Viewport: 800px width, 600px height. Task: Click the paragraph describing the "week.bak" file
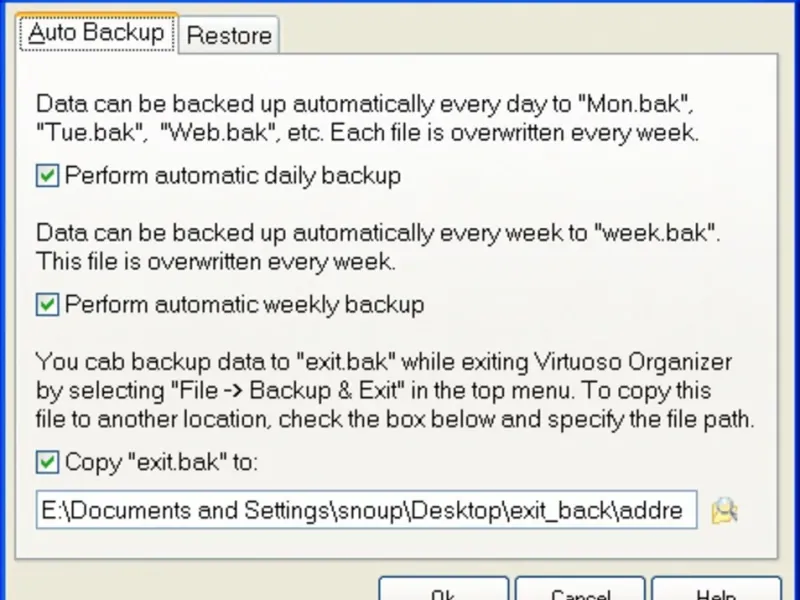tap(378, 247)
